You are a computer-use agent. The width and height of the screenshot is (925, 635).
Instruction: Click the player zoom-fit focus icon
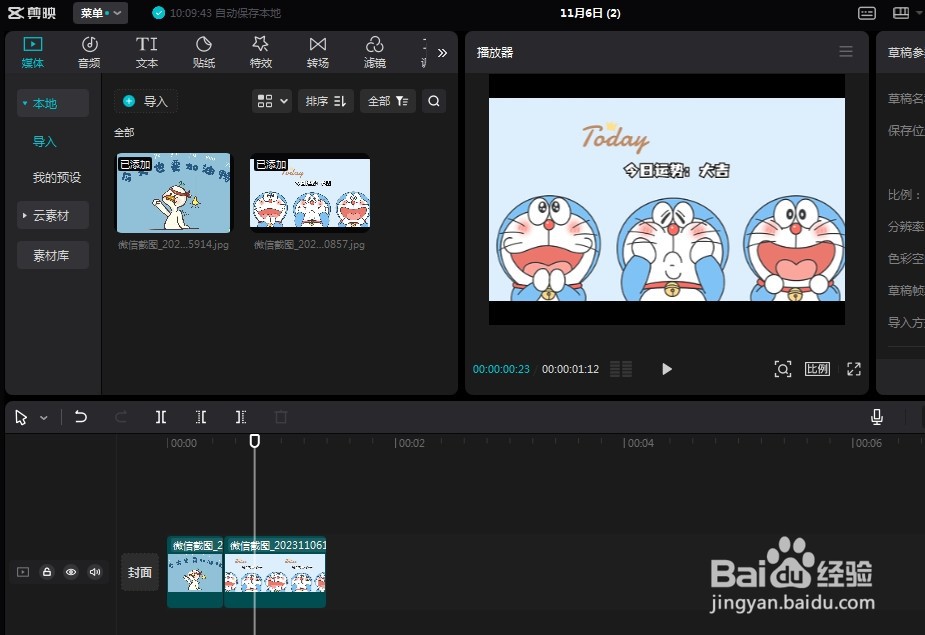point(782,369)
